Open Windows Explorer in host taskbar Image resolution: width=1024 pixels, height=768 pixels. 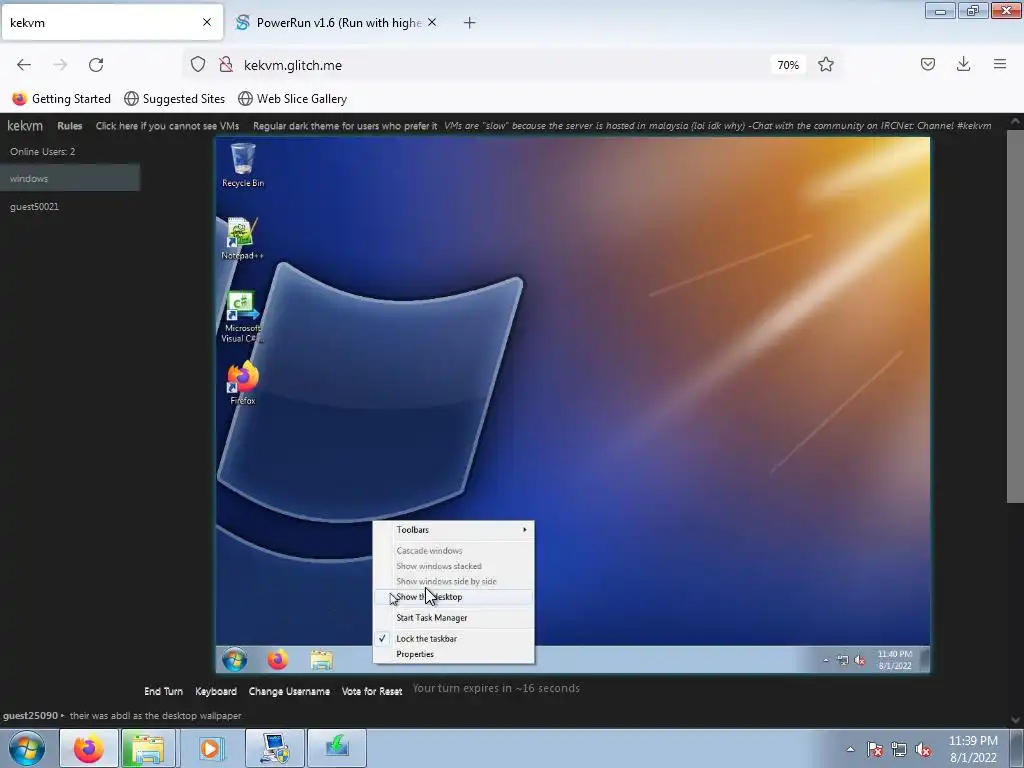click(x=148, y=748)
